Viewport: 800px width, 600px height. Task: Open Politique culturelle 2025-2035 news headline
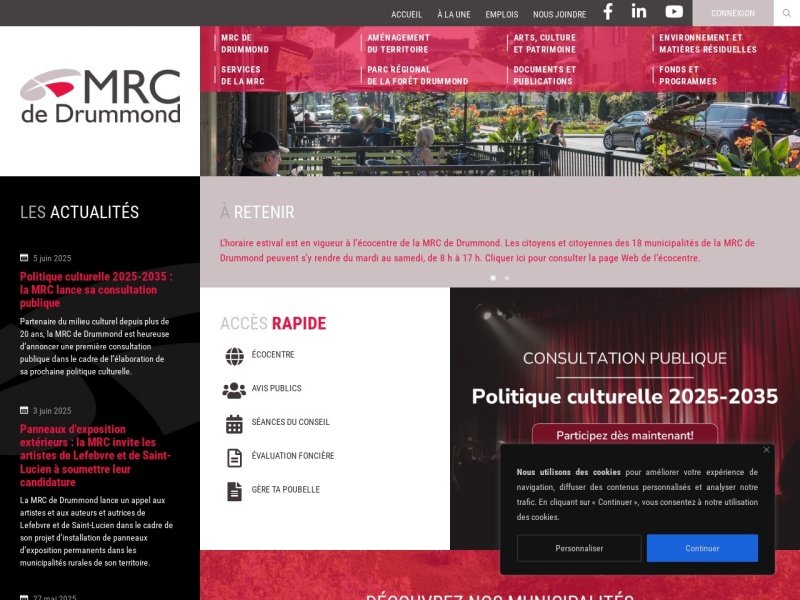(x=96, y=289)
